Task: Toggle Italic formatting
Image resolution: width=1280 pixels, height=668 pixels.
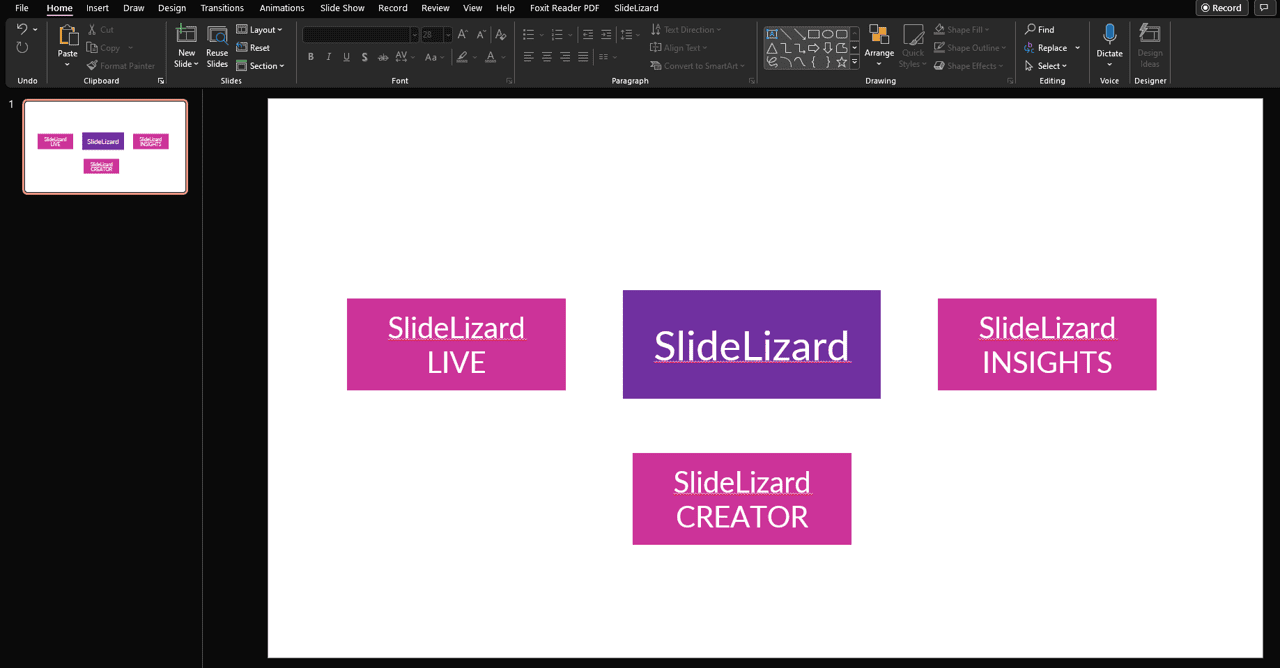Action: coord(329,57)
